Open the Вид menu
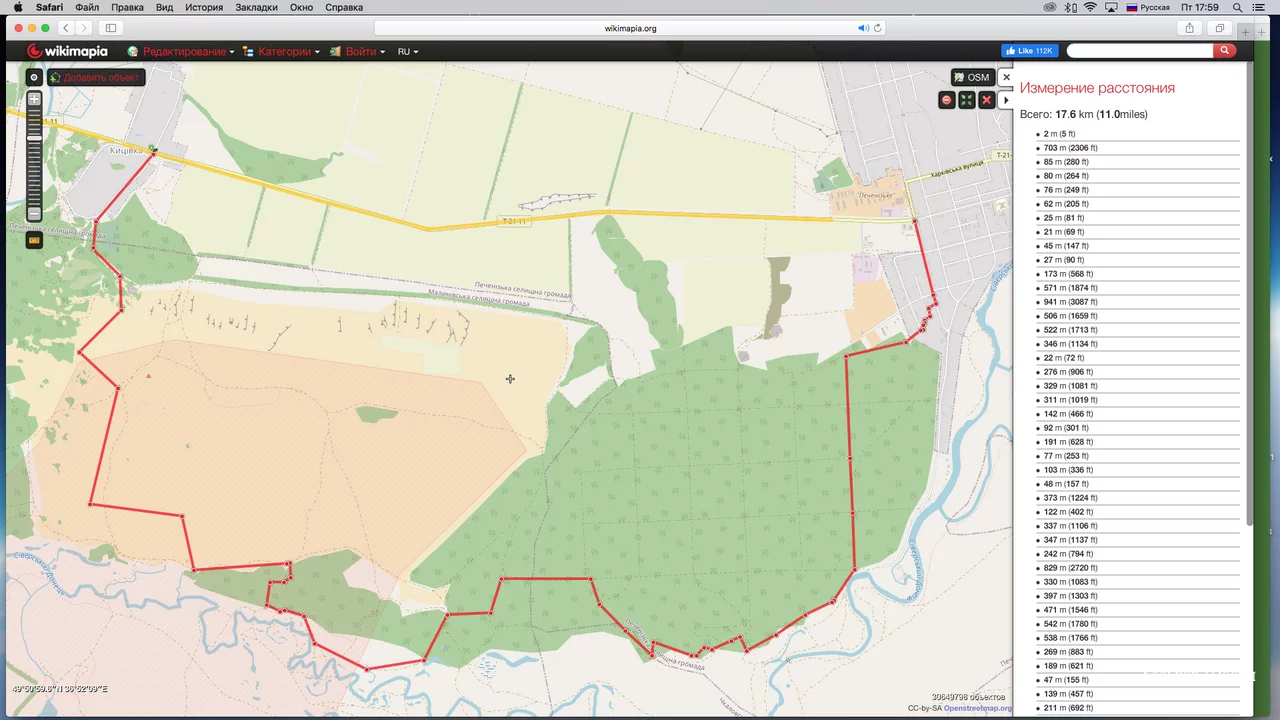This screenshot has width=1280, height=720. tap(164, 7)
